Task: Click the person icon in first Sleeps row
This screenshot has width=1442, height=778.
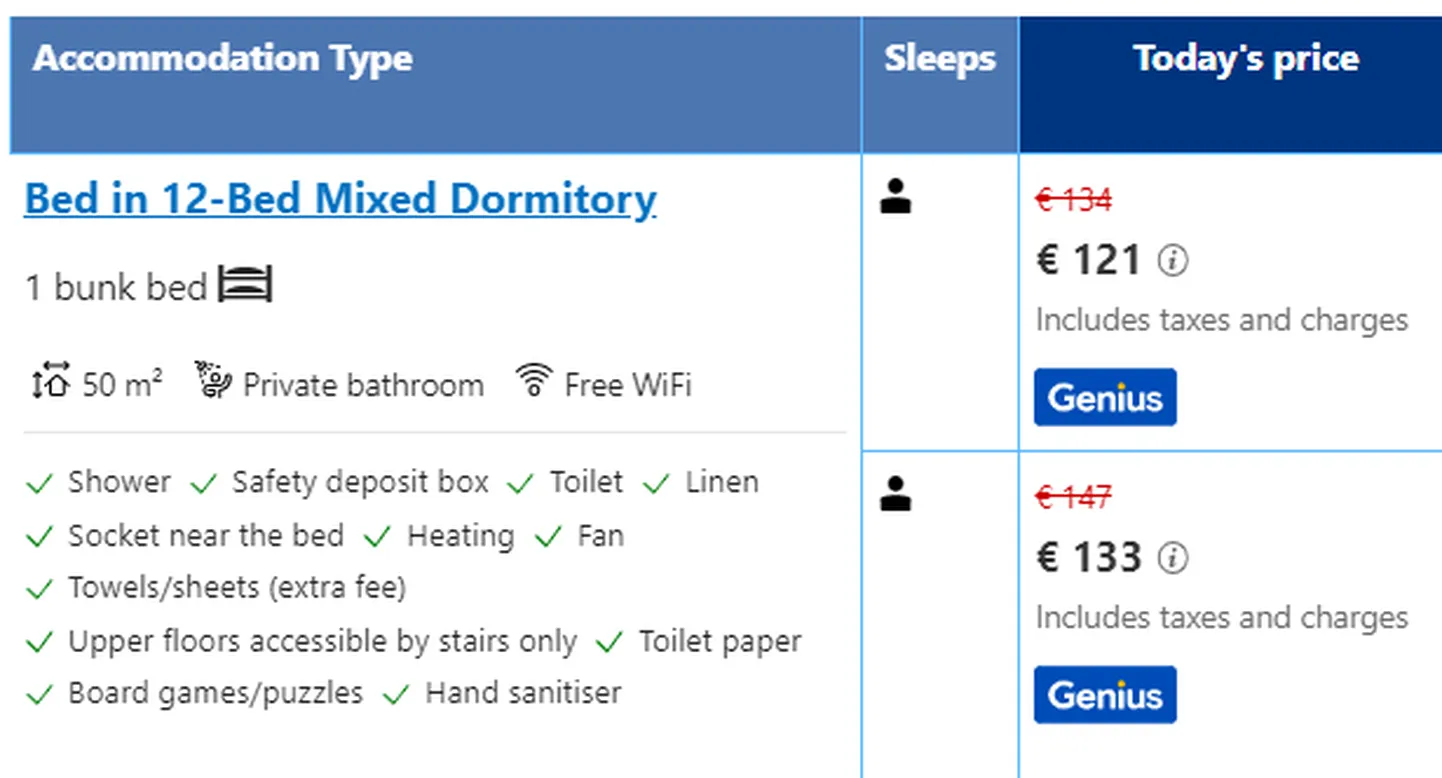Action: 895,196
